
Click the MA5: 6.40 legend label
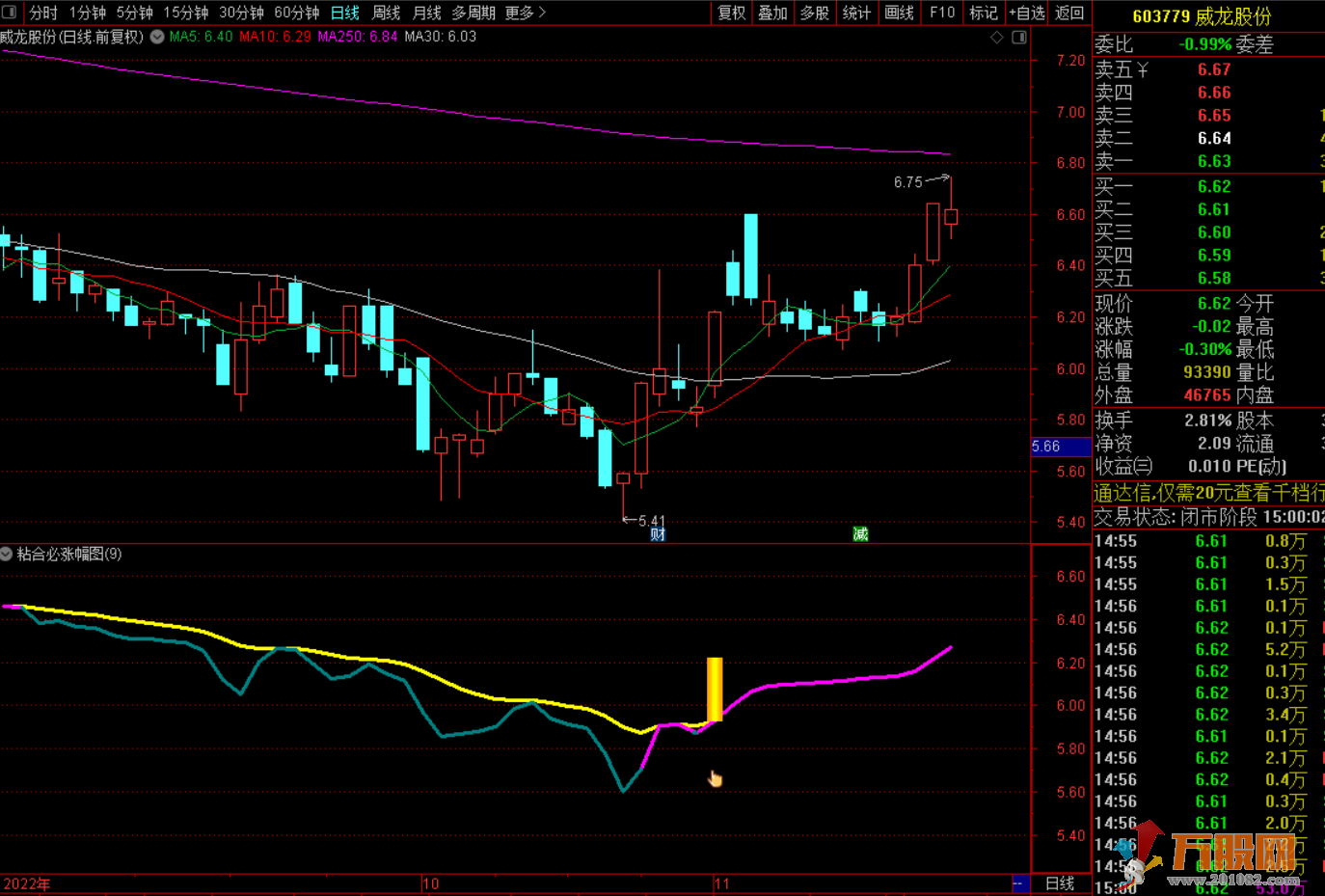pos(201,37)
